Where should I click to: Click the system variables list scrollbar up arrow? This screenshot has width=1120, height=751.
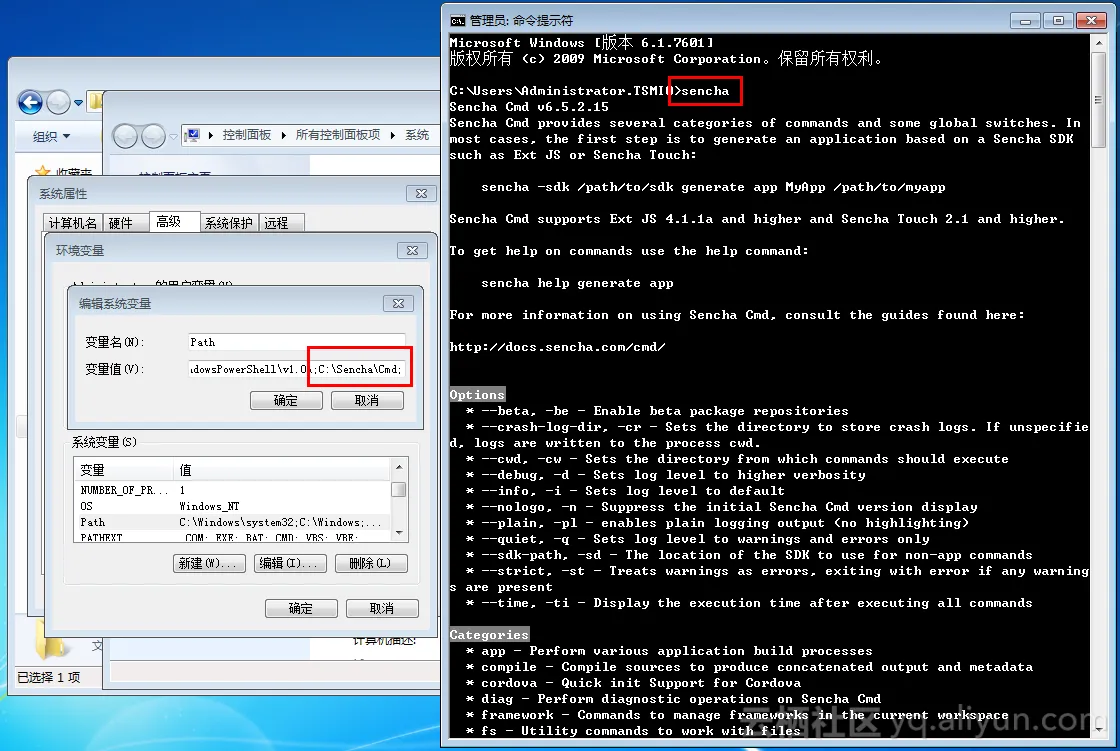(399, 467)
